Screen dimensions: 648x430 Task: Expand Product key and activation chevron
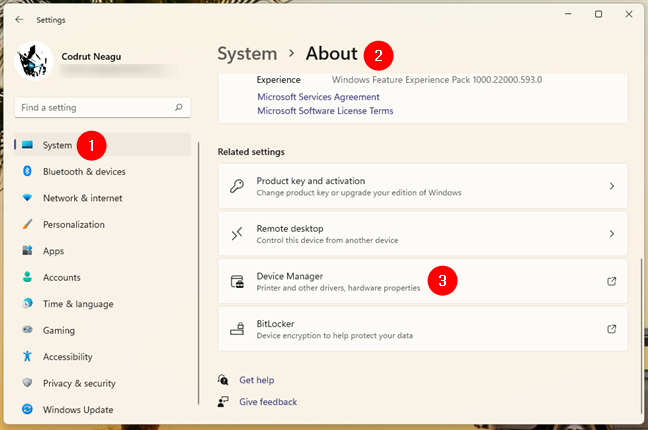click(612, 186)
